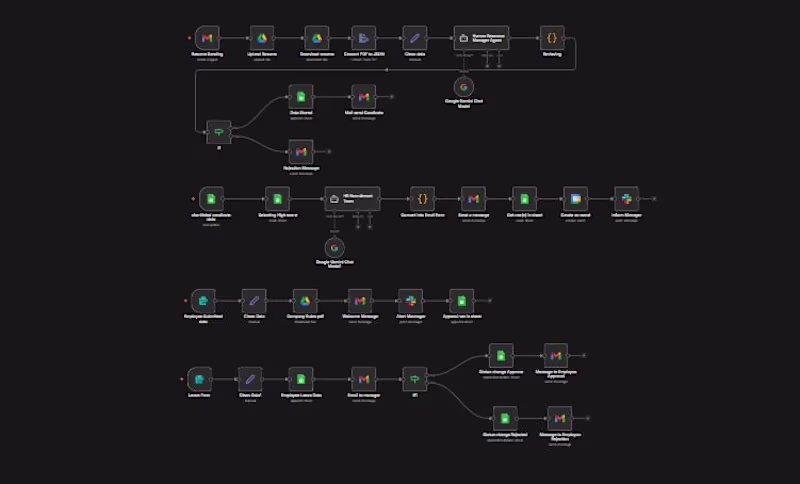Add node after Message to Employee Approval output

(x=584, y=355)
